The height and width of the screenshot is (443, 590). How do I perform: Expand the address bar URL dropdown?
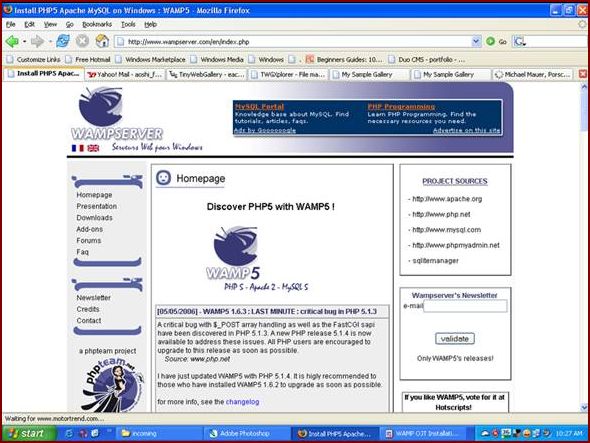[476, 41]
